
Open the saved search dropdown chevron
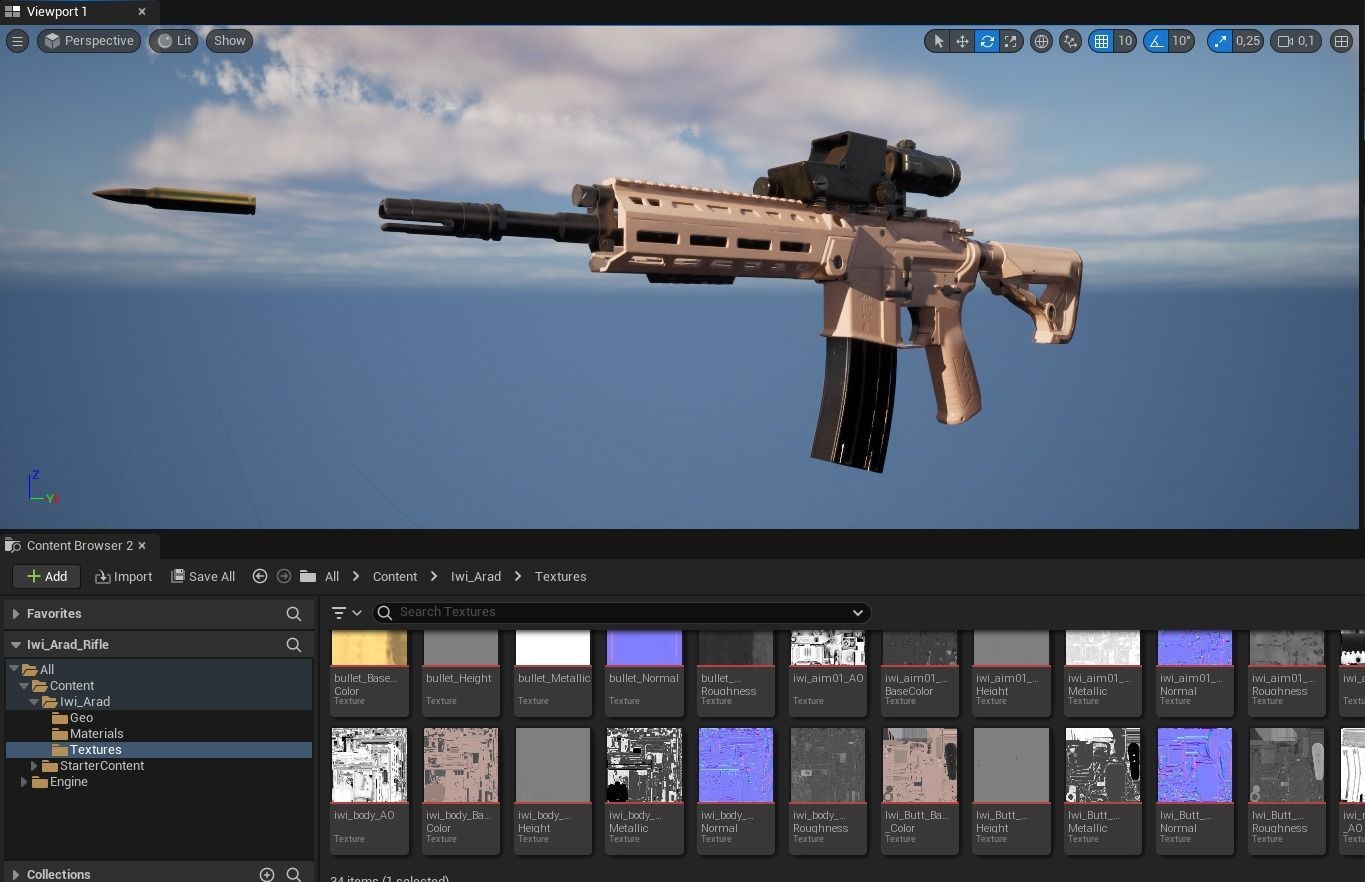(x=857, y=612)
